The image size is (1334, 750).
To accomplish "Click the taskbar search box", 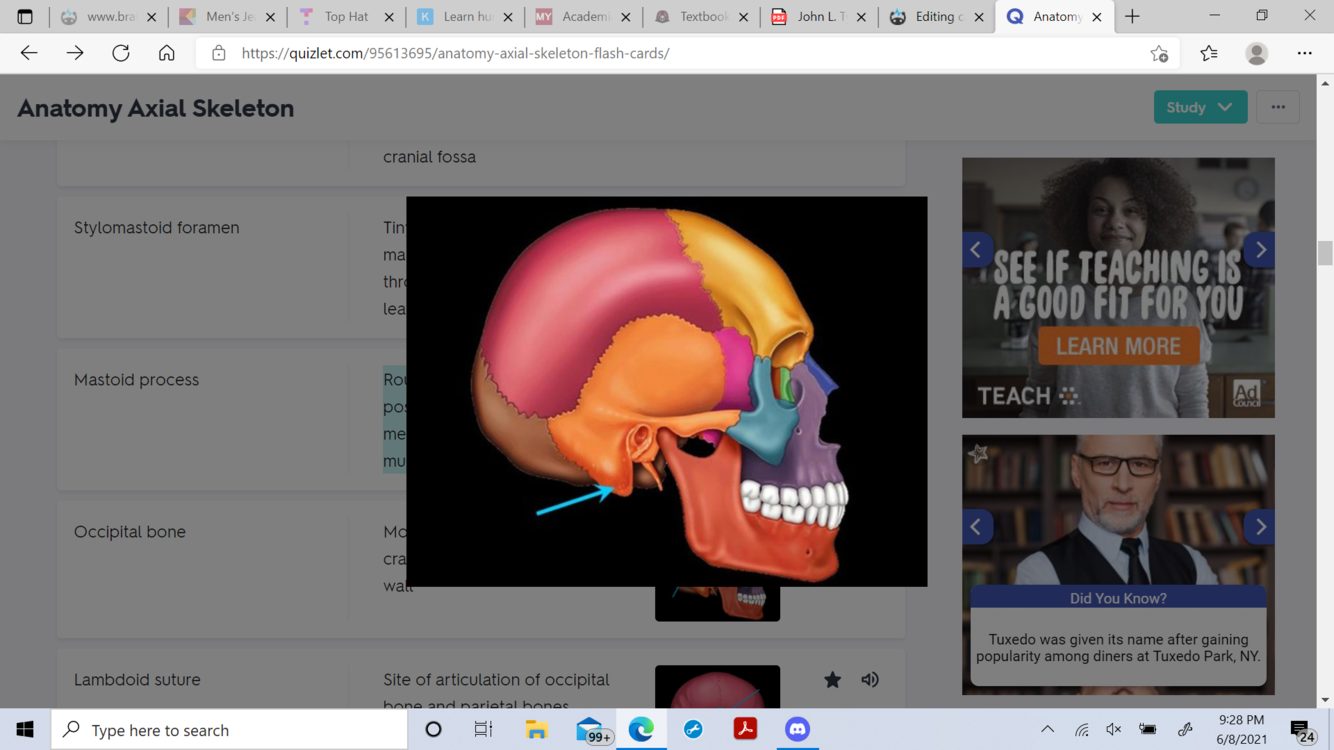I will click(229, 730).
